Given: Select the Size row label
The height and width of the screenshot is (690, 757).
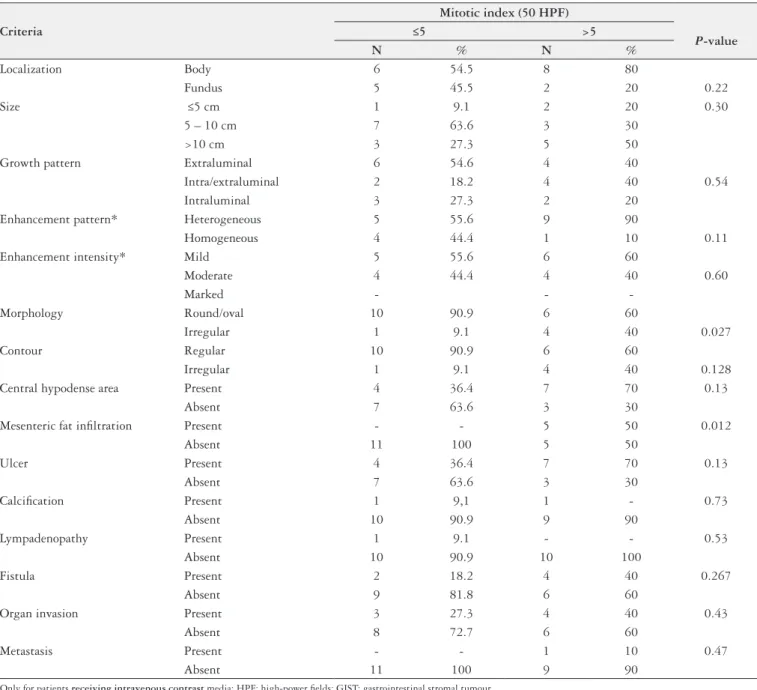Looking at the screenshot, I should (x=10, y=107).
